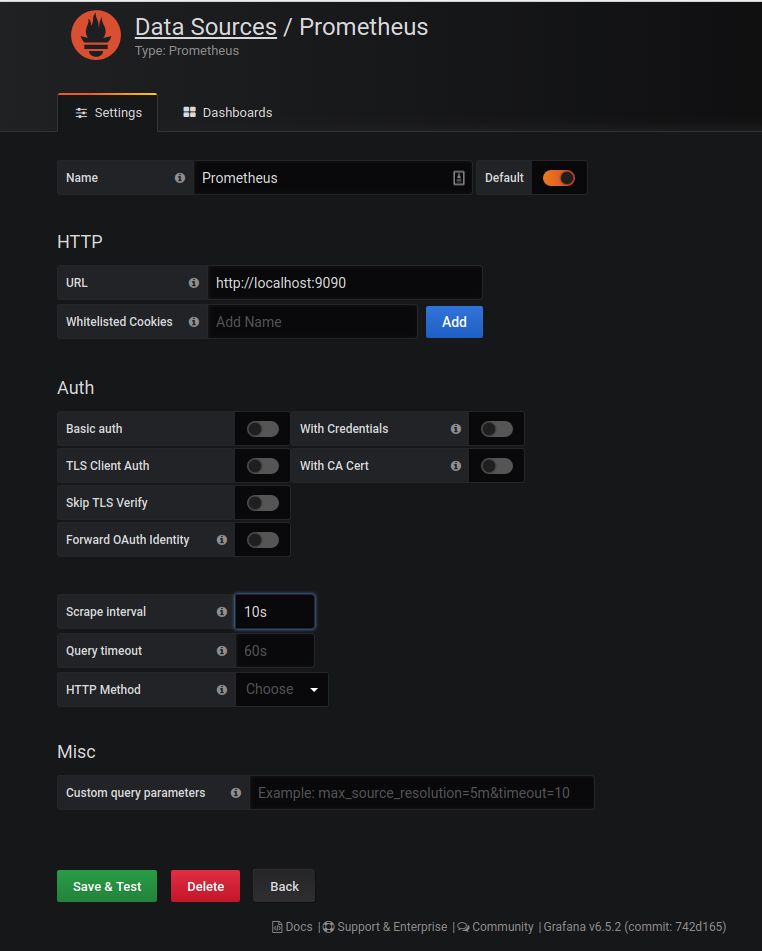Click the Query timeout info icon
Screen dimensions: 762x951
222,651
